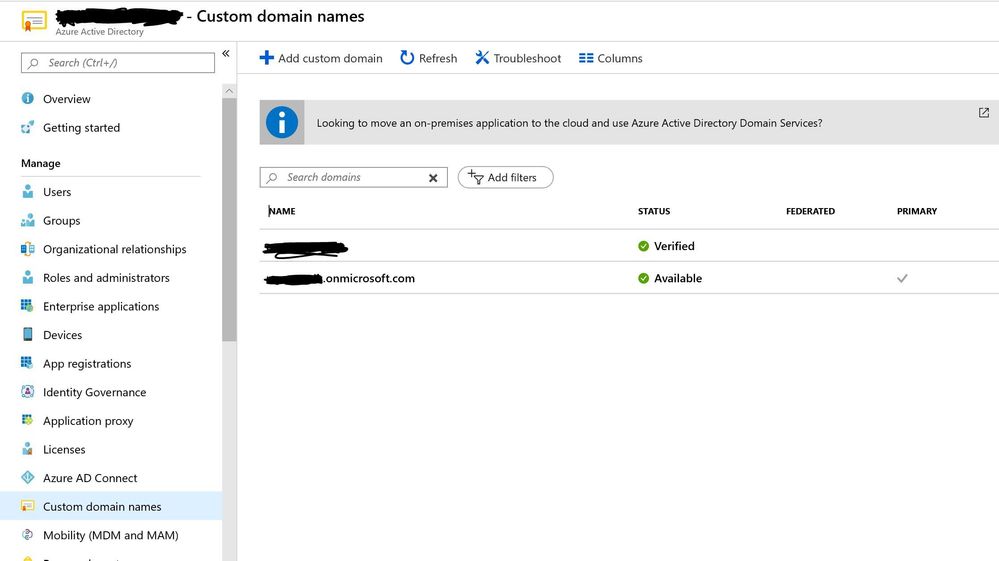
Task: Click the Verified status cell
Action: coord(666,246)
